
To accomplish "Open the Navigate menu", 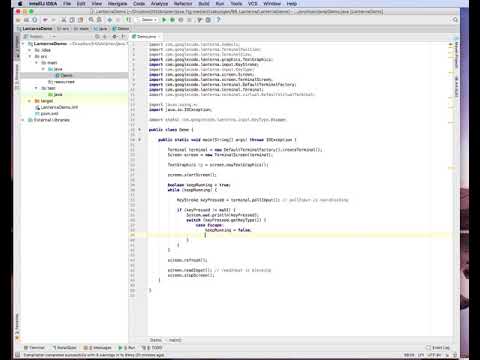I will [x=117, y=4].
